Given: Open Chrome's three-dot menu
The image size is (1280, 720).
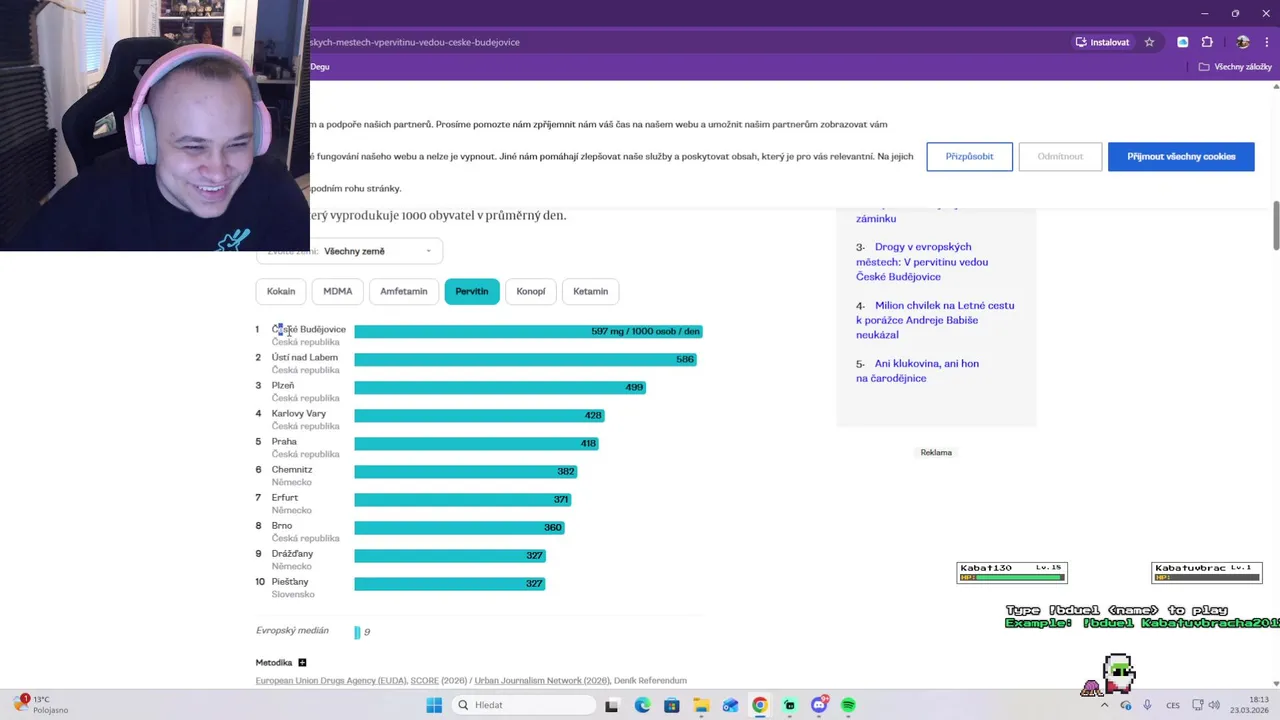Looking at the screenshot, I should [x=1268, y=42].
